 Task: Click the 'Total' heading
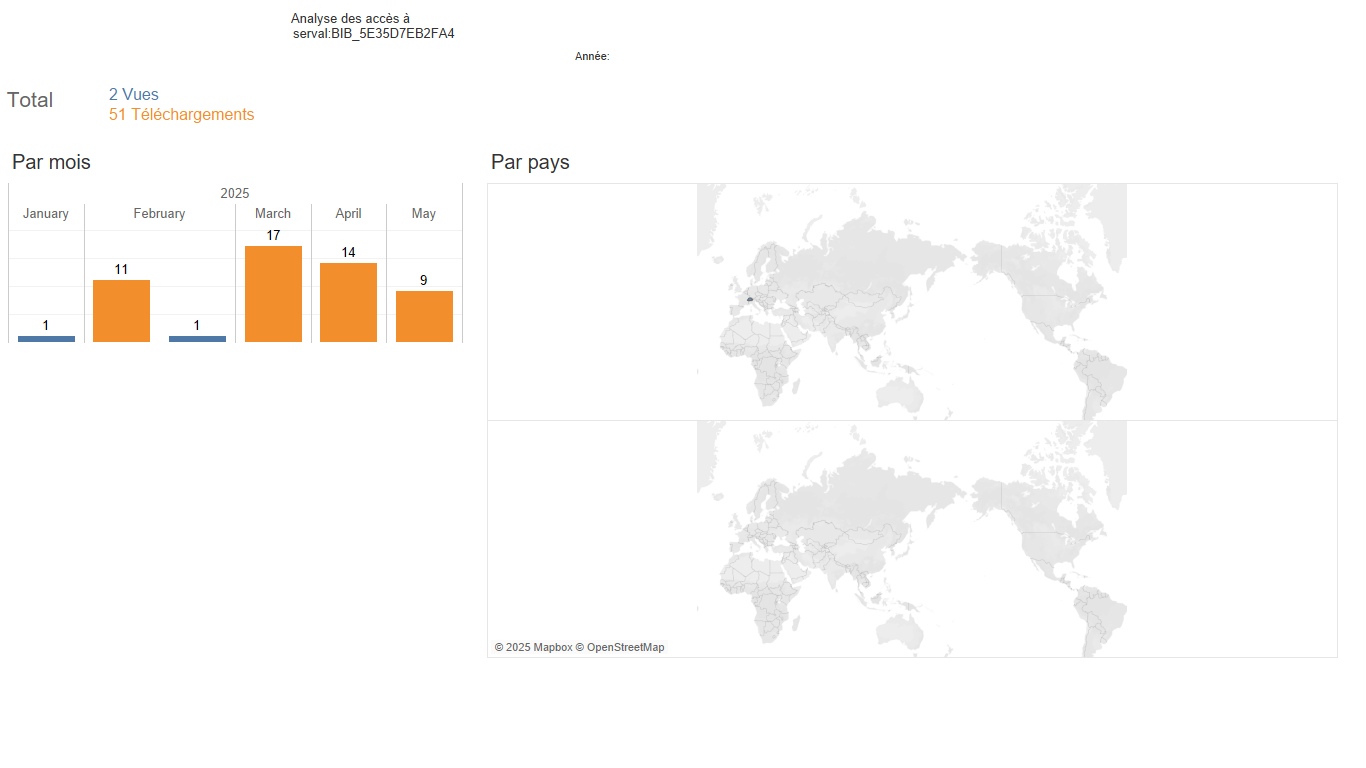click(30, 99)
